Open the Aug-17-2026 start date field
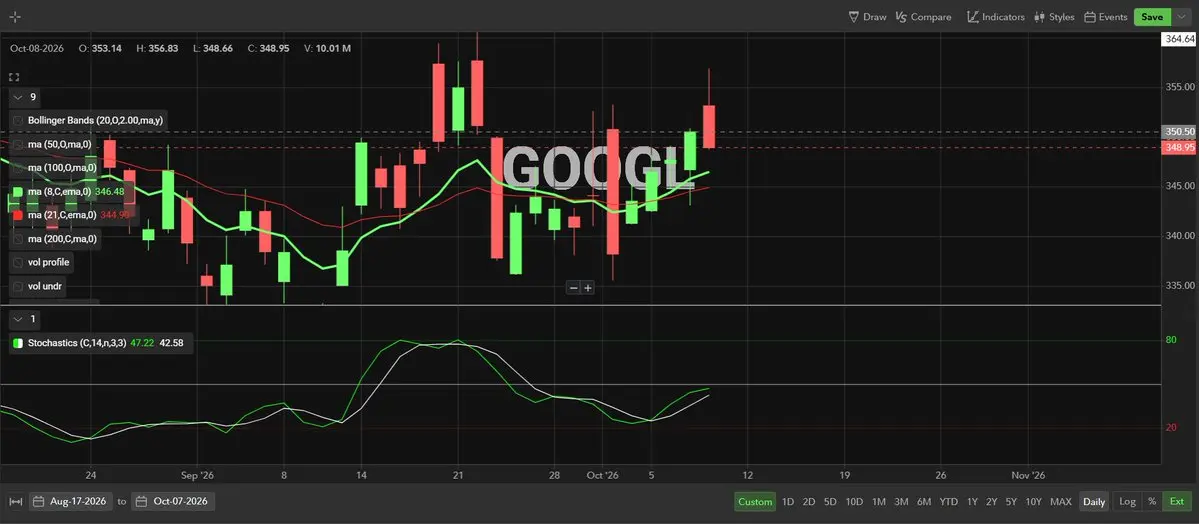This screenshot has height=524, width=1199. click(73, 502)
